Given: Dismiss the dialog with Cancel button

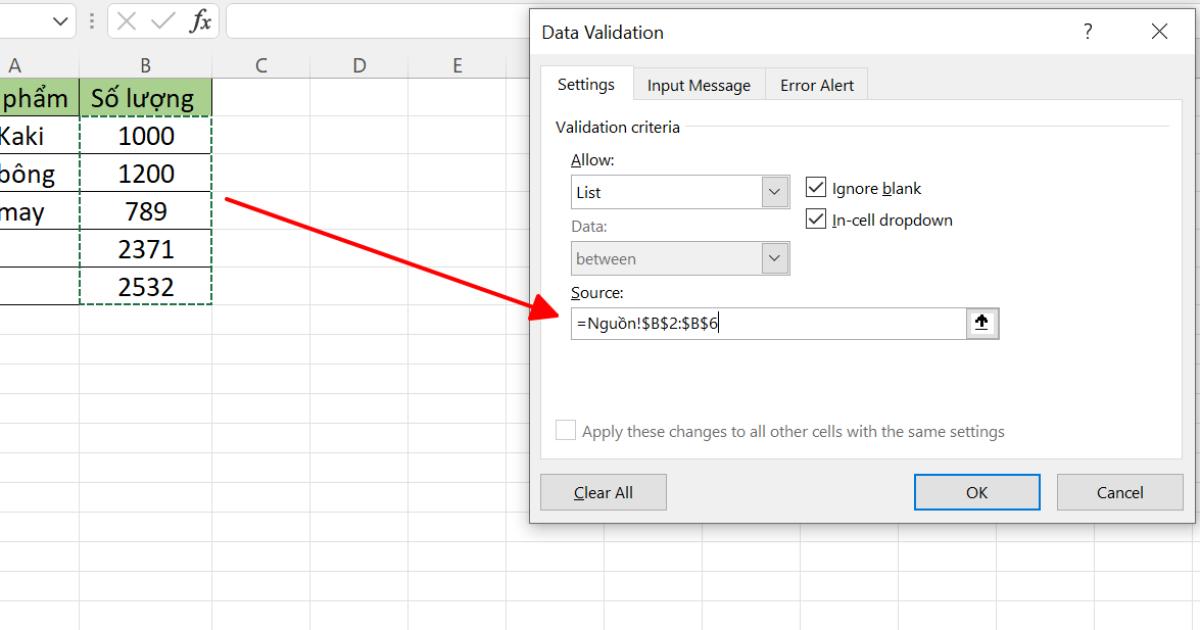Looking at the screenshot, I should pos(1119,492).
